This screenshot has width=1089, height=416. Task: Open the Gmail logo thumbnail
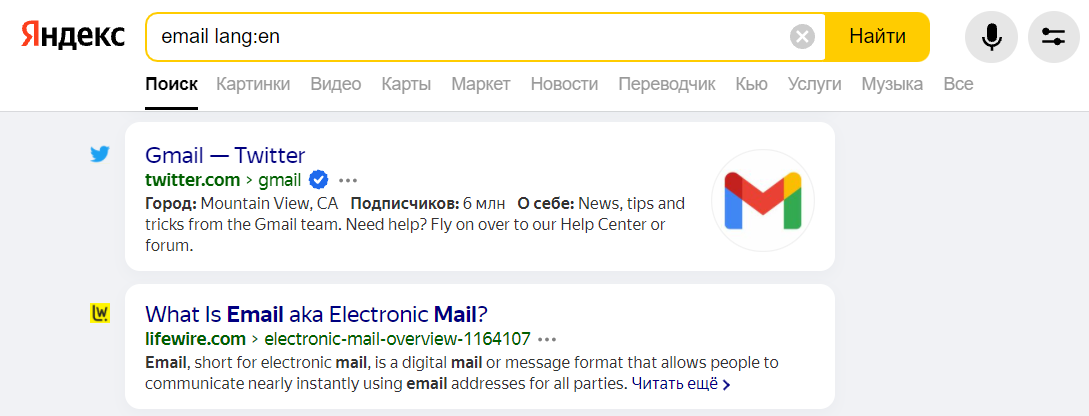click(763, 201)
